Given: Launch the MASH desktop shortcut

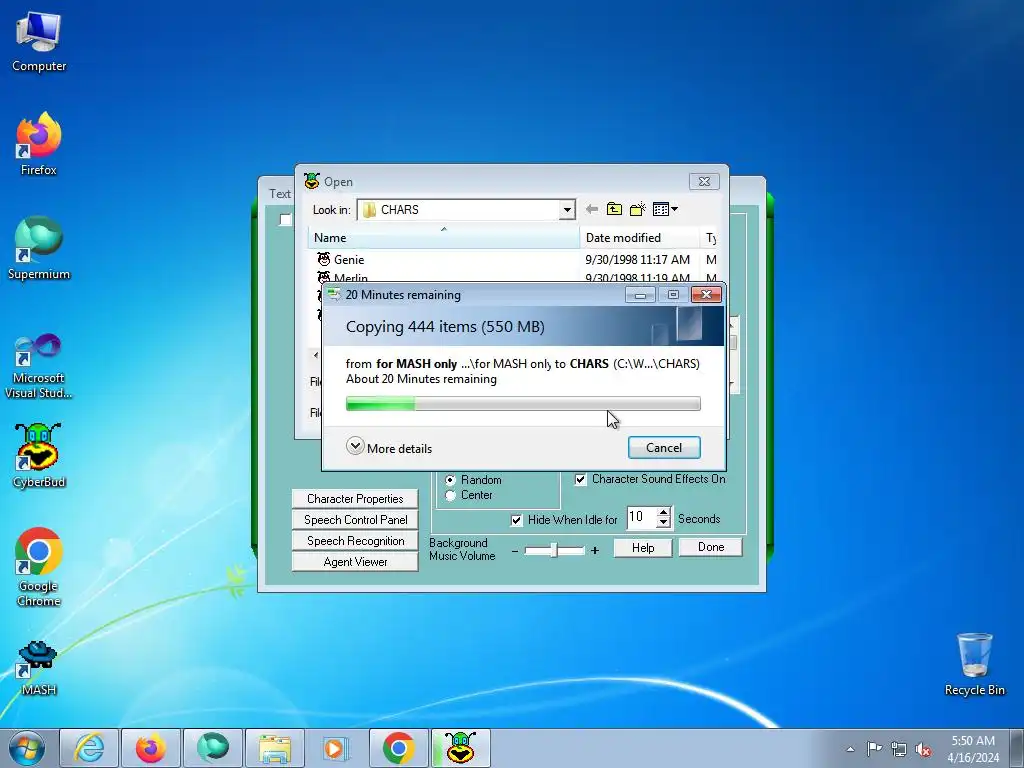Looking at the screenshot, I should click(39, 667).
